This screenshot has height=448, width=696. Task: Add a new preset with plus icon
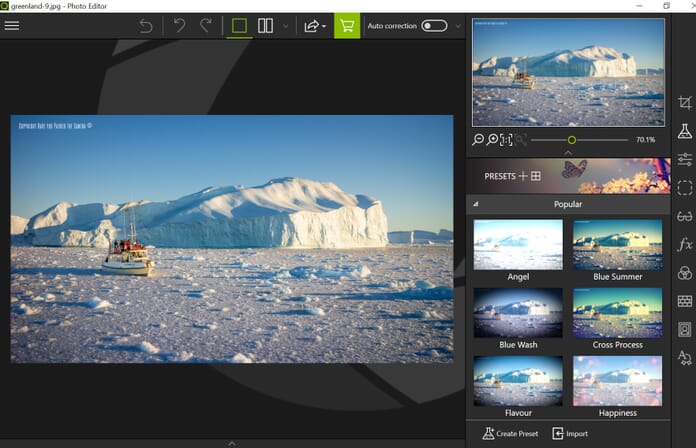pos(523,176)
